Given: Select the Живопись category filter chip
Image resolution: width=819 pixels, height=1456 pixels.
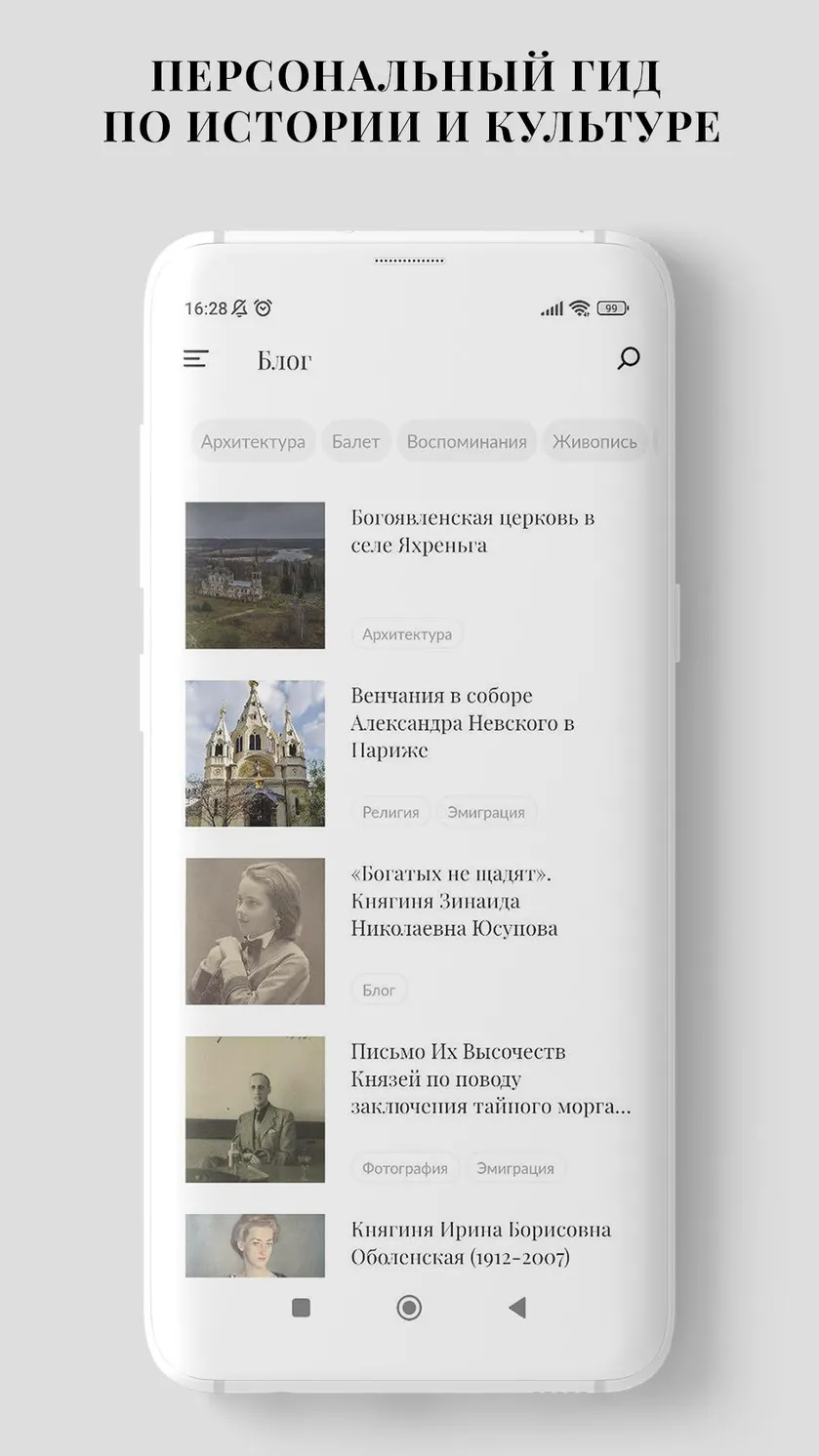Looking at the screenshot, I should click(594, 441).
